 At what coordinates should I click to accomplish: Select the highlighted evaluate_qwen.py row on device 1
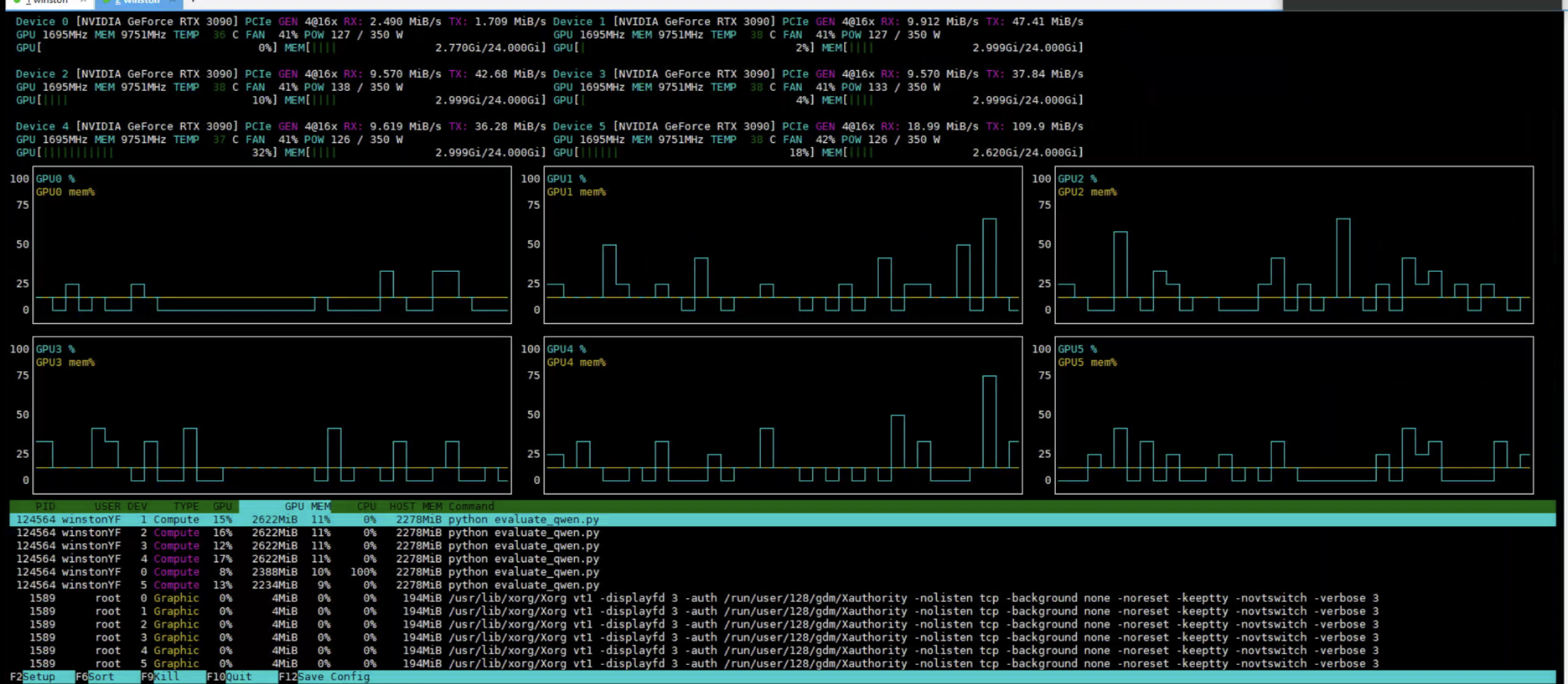(782, 519)
